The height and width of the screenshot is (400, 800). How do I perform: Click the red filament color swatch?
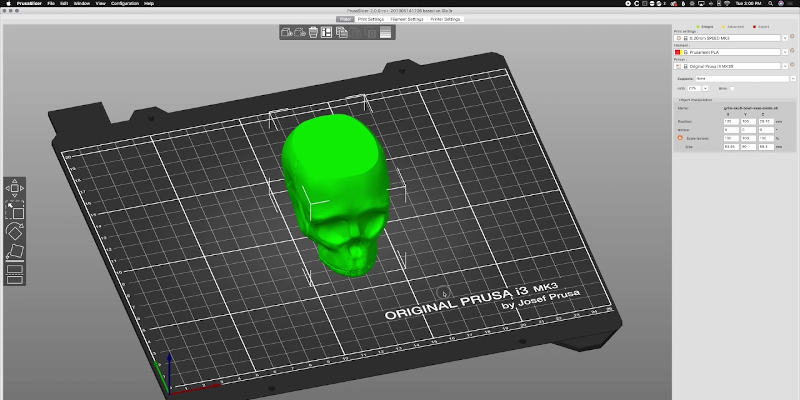click(x=677, y=52)
